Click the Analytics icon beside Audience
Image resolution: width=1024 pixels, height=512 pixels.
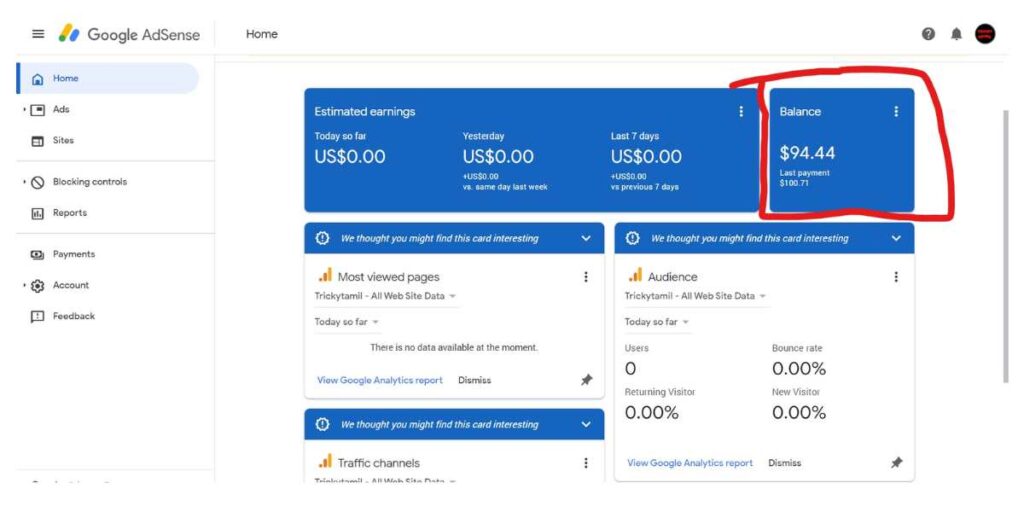pos(635,276)
